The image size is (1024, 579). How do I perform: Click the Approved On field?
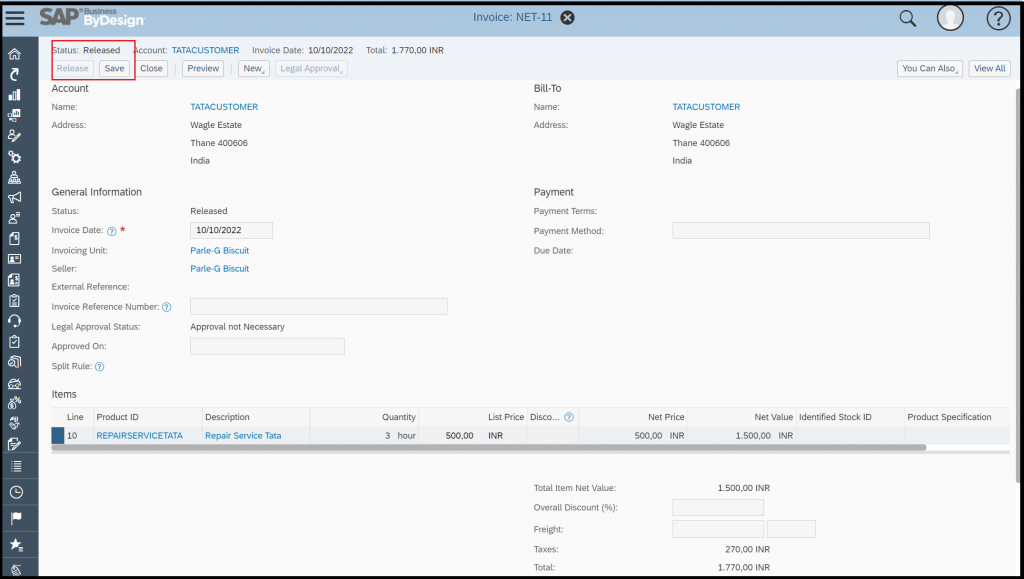tap(267, 347)
